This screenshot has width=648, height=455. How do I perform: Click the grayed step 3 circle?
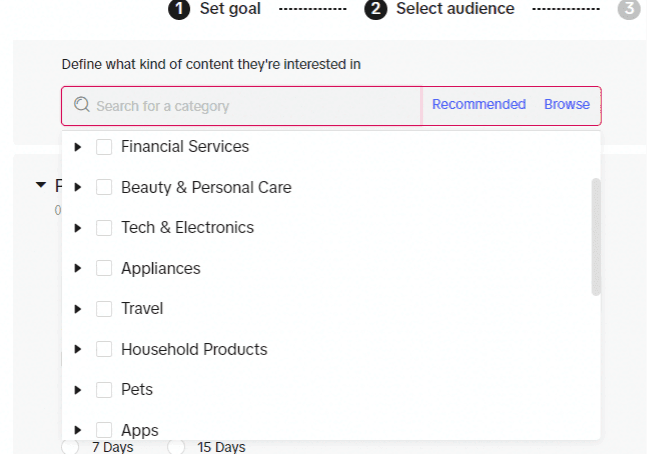(629, 9)
